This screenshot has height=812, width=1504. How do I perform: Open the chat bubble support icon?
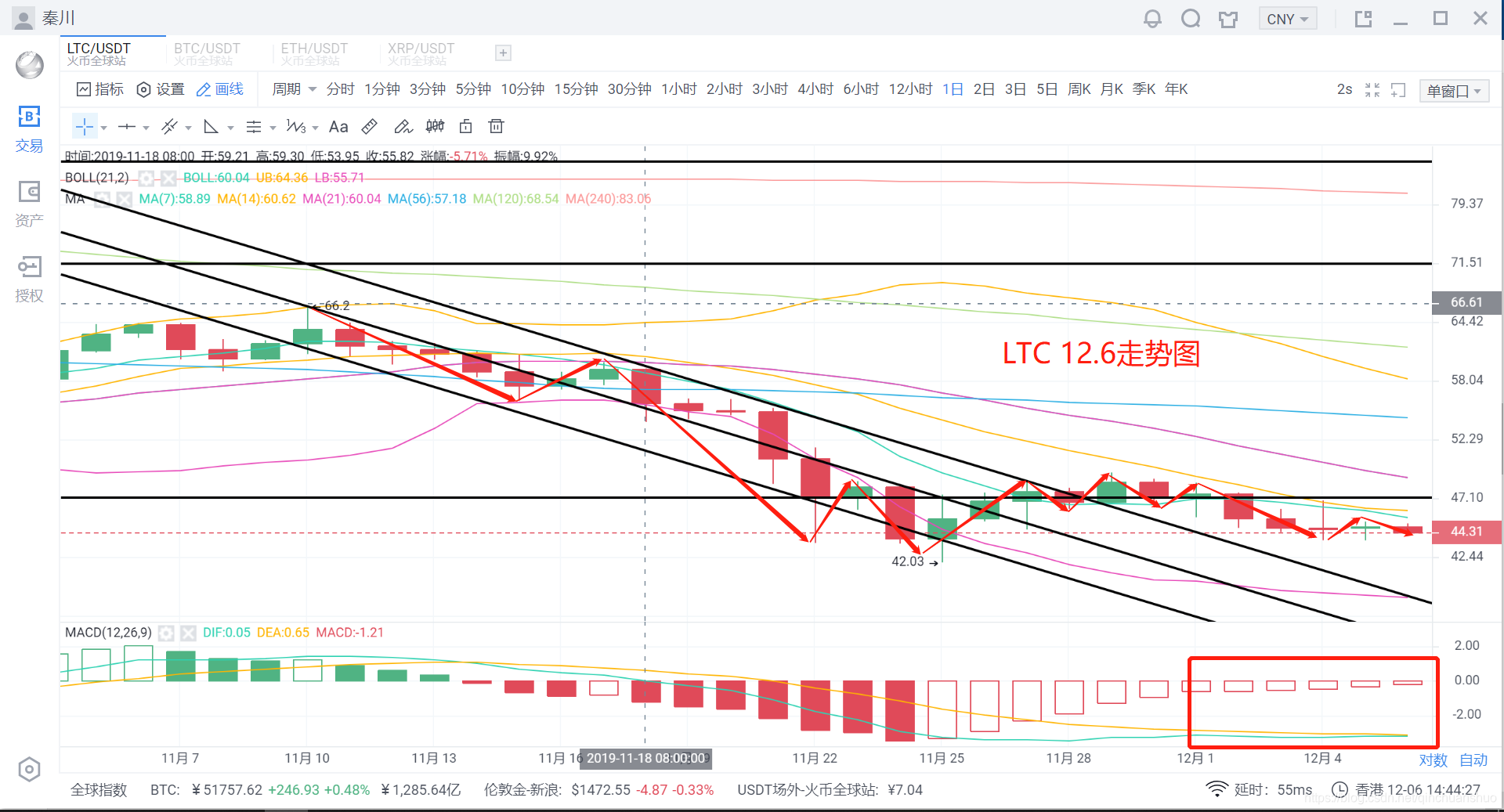point(1191,19)
